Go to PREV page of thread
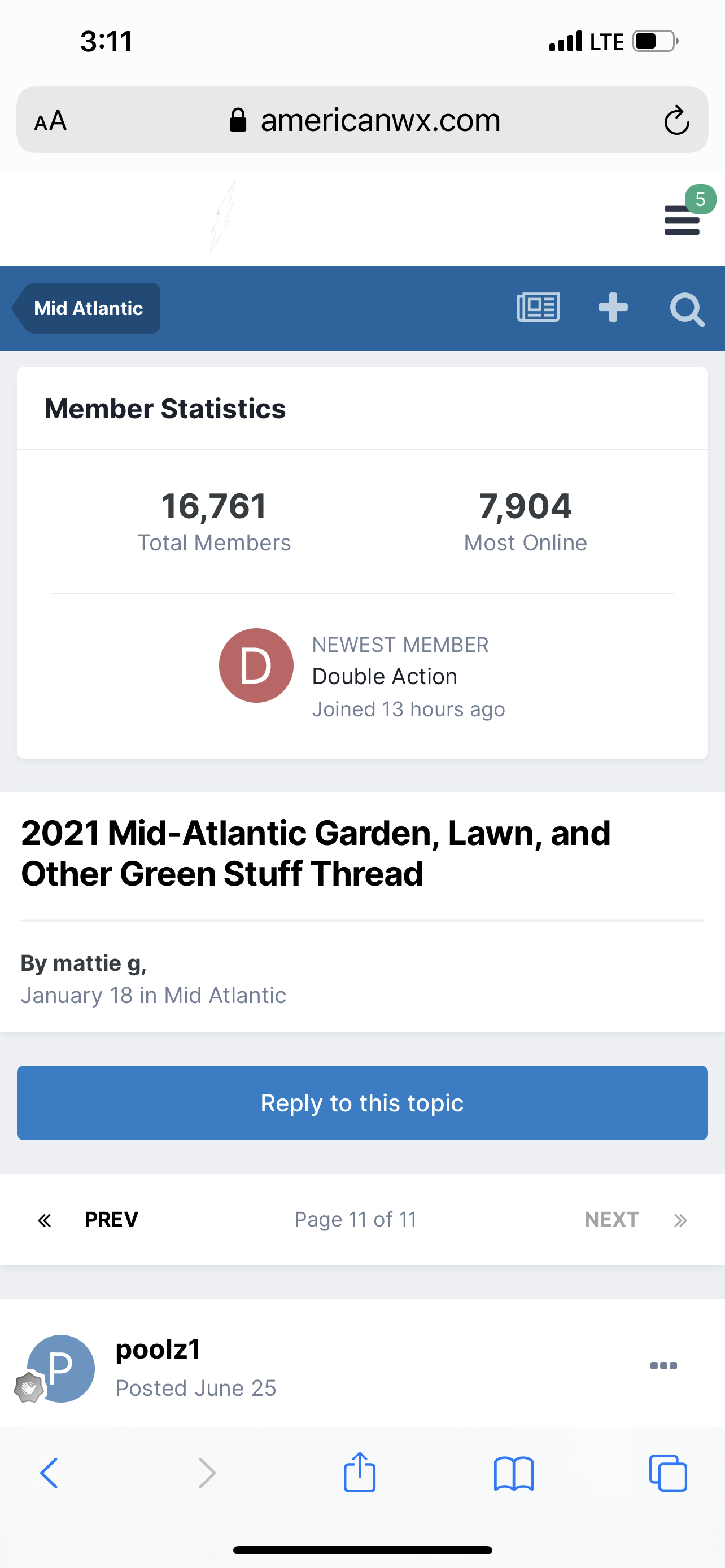This screenshot has height=1568, width=725. [111, 1219]
